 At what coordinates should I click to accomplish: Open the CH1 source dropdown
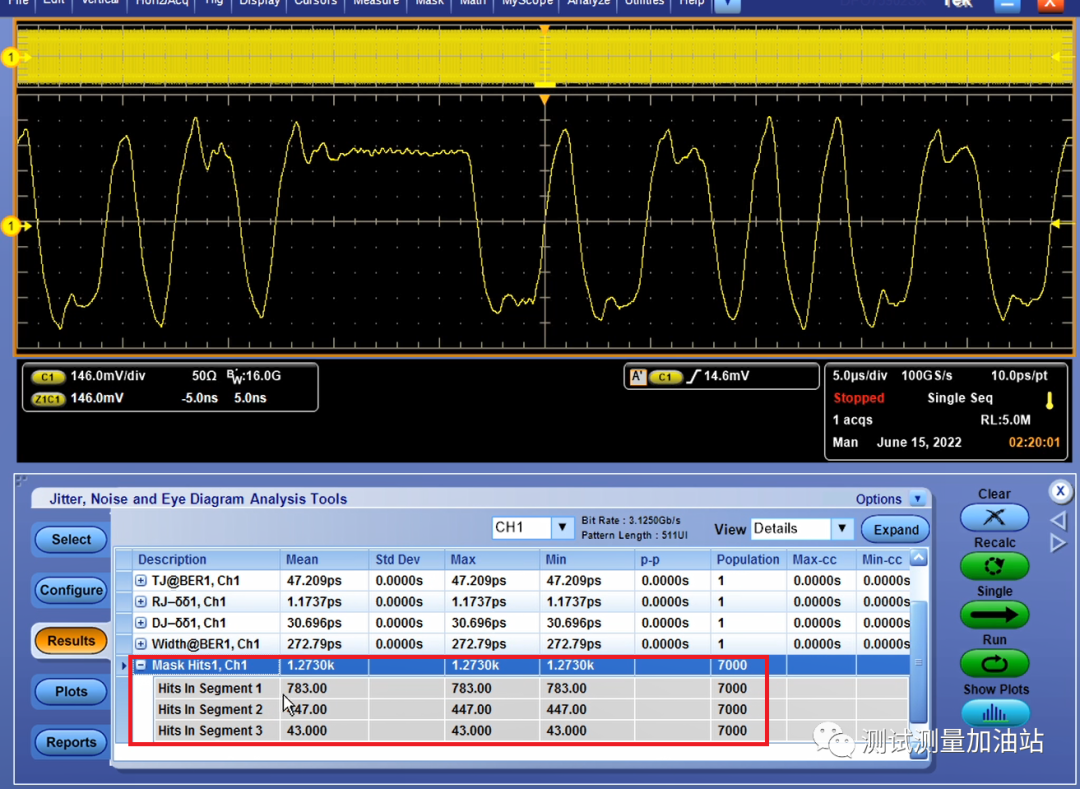tap(562, 528)
